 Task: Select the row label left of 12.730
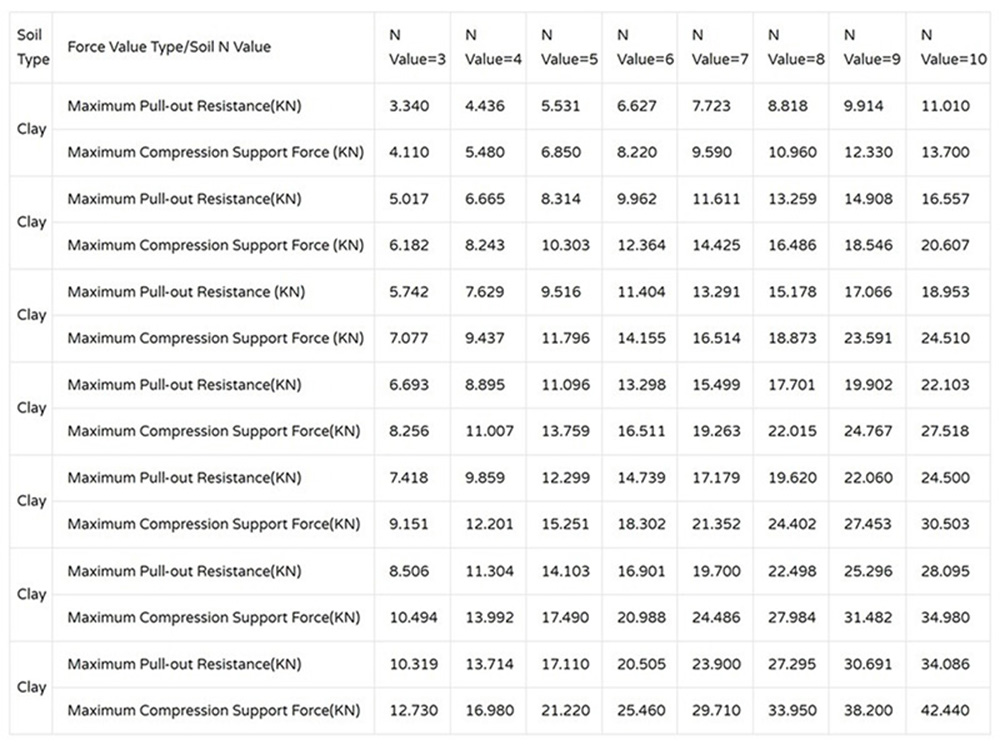[x=214, y=710]
